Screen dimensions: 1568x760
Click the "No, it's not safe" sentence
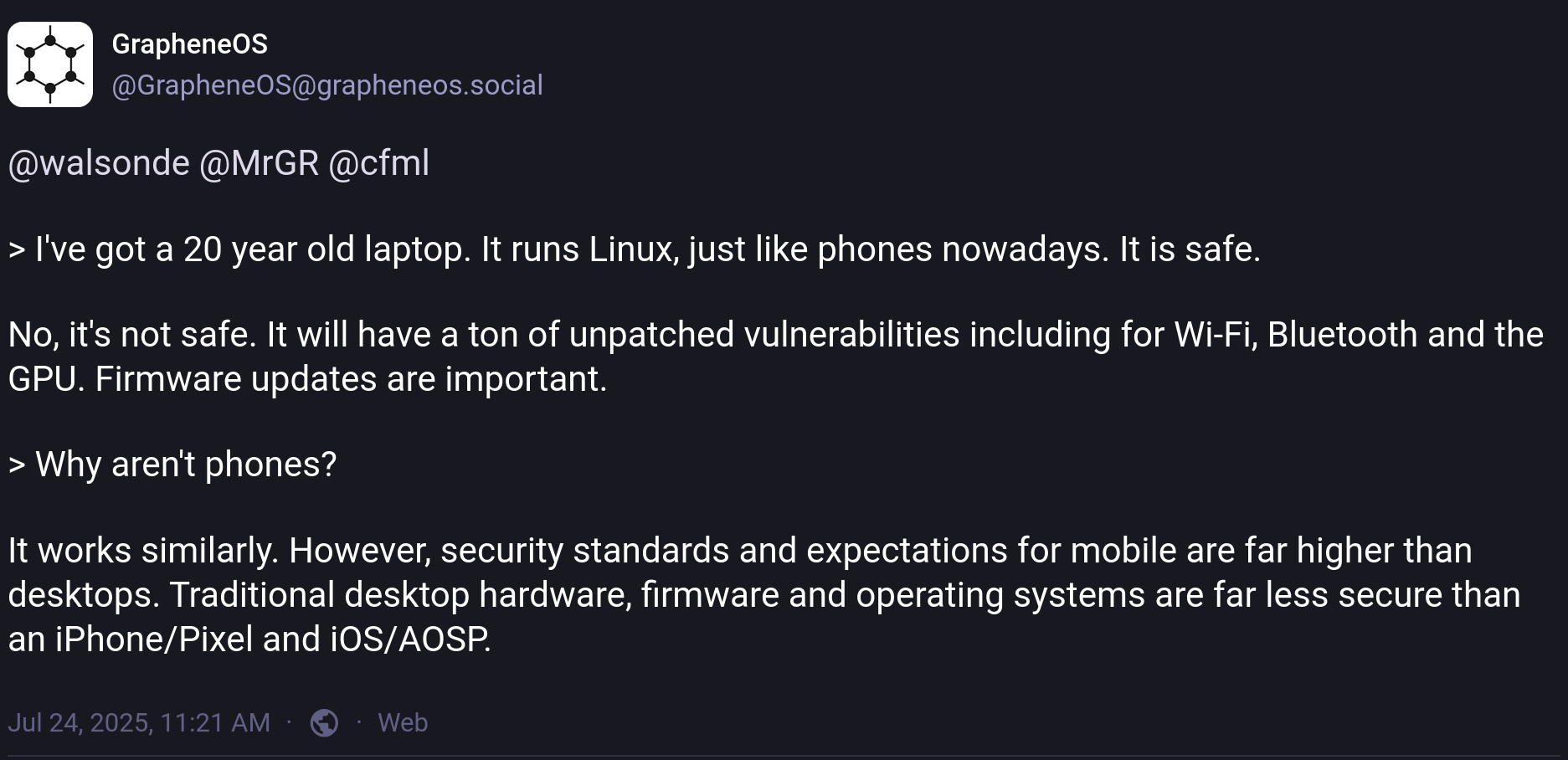[131, 335]
